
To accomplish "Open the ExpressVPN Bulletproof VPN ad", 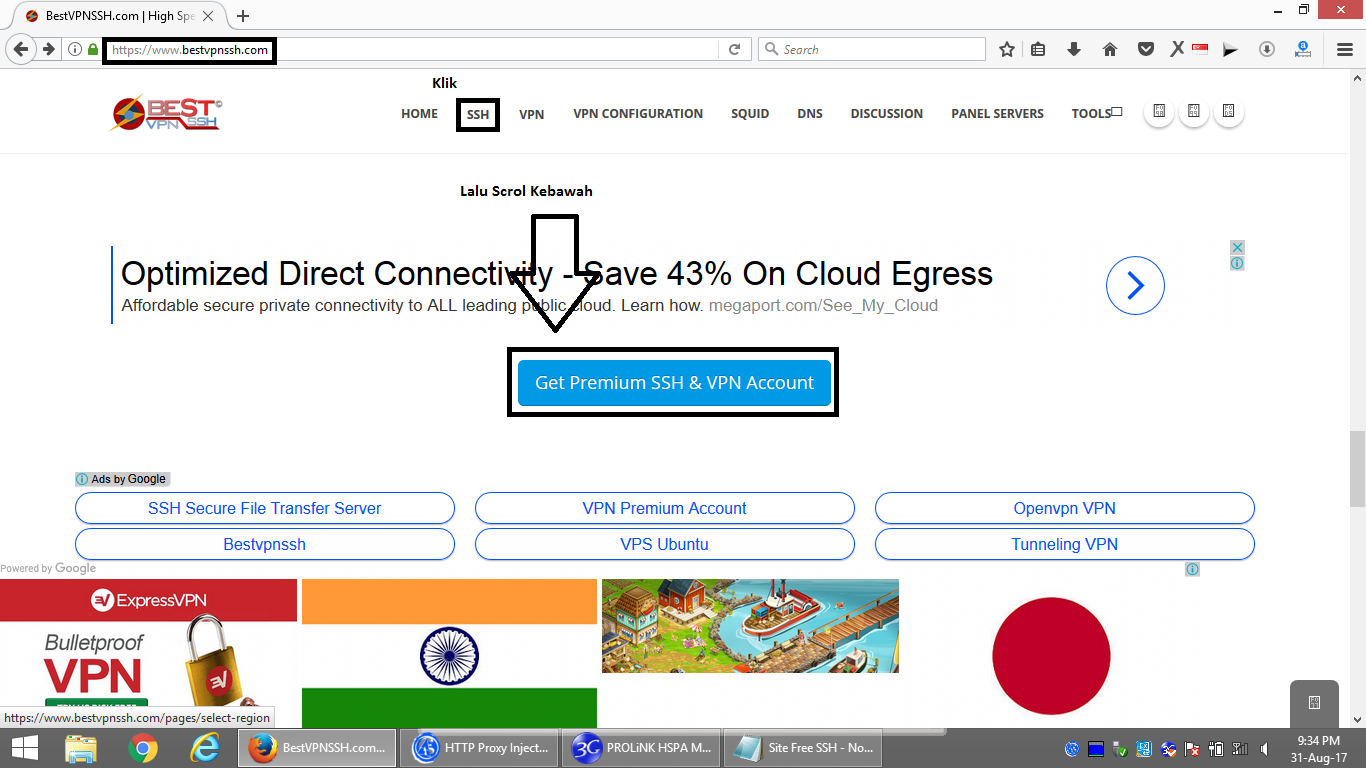I will (148, 653).
